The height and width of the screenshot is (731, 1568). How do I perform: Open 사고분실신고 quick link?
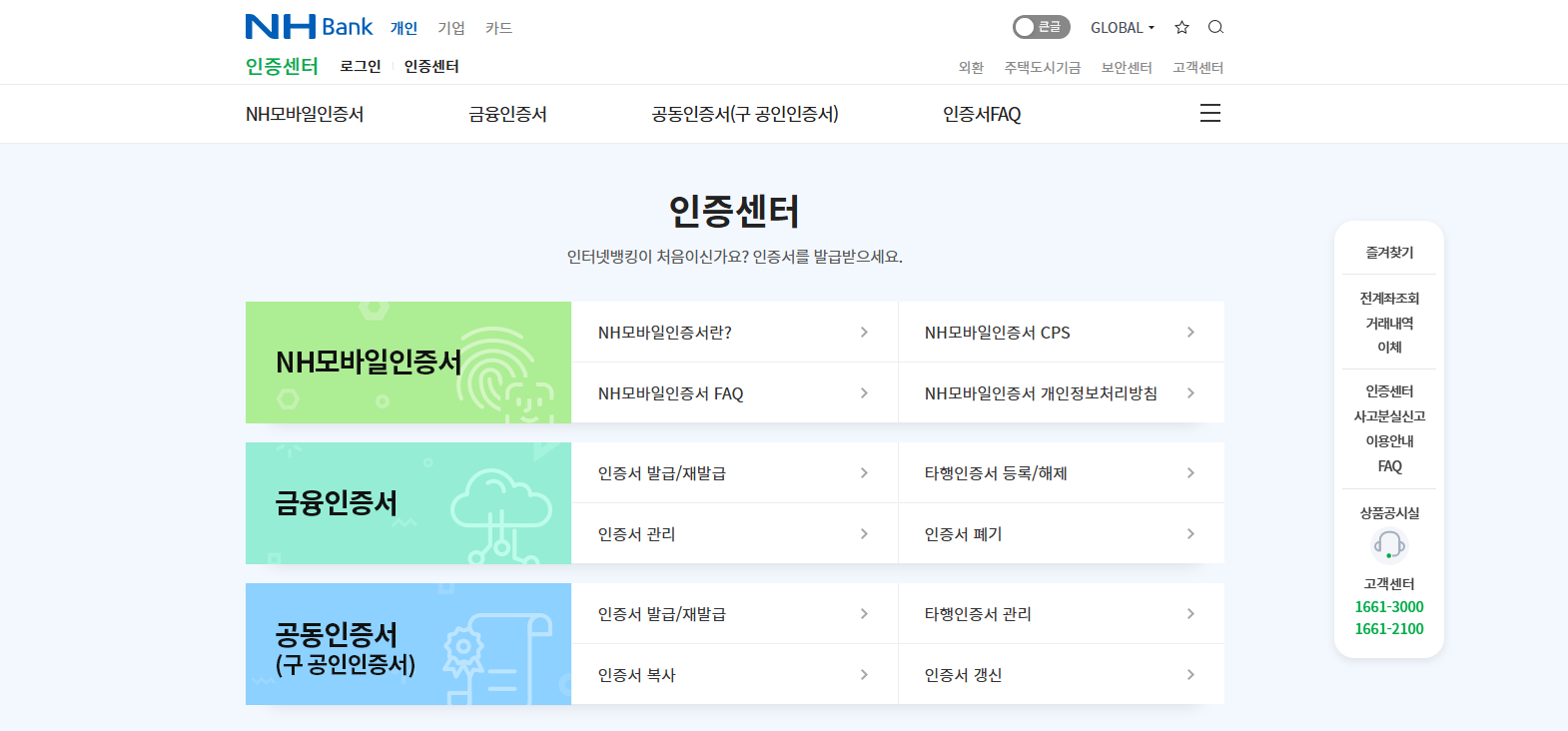click(x=1389, y=416)
